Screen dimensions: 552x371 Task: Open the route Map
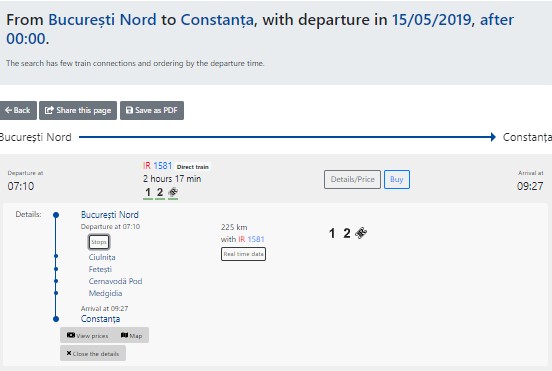pyautogui.click(x=131, y=335)
